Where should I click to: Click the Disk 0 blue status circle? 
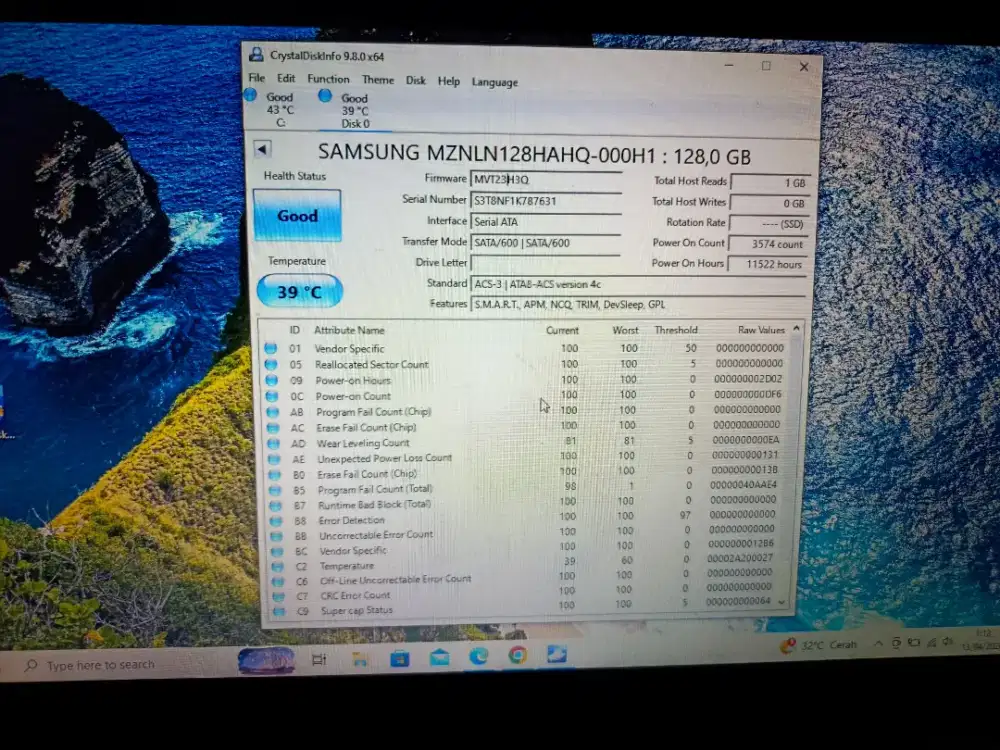click(325, 95)
